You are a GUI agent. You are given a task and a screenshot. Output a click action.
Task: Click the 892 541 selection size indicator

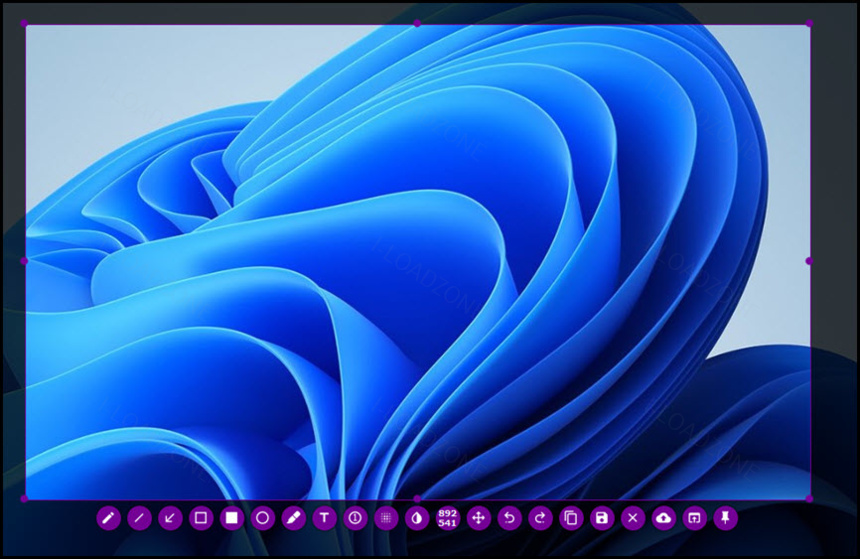click(x=448, y=518)
